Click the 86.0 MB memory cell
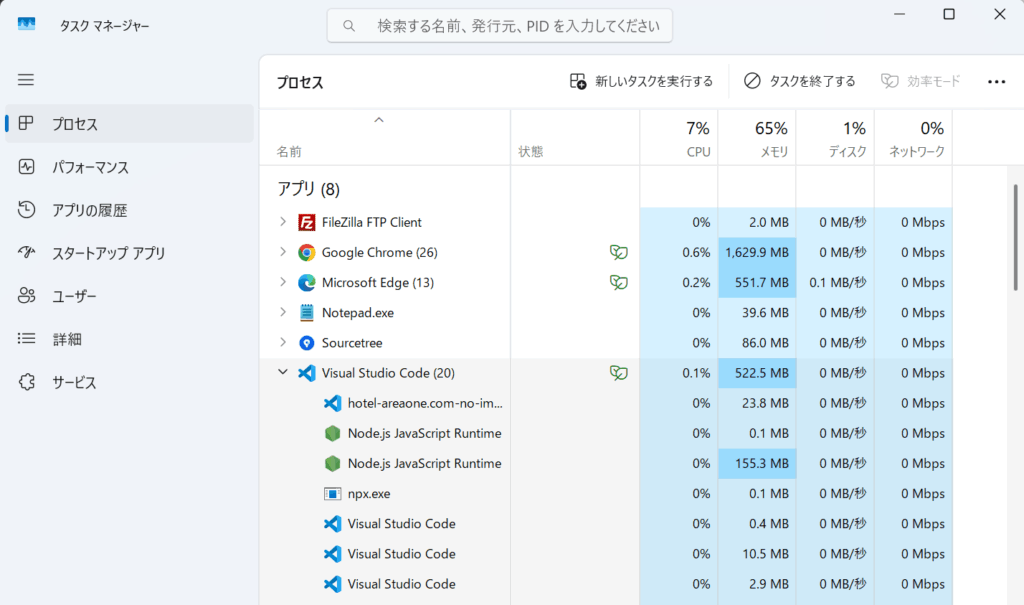This screenshot has height=605, width=1024. tap(757, 343)
